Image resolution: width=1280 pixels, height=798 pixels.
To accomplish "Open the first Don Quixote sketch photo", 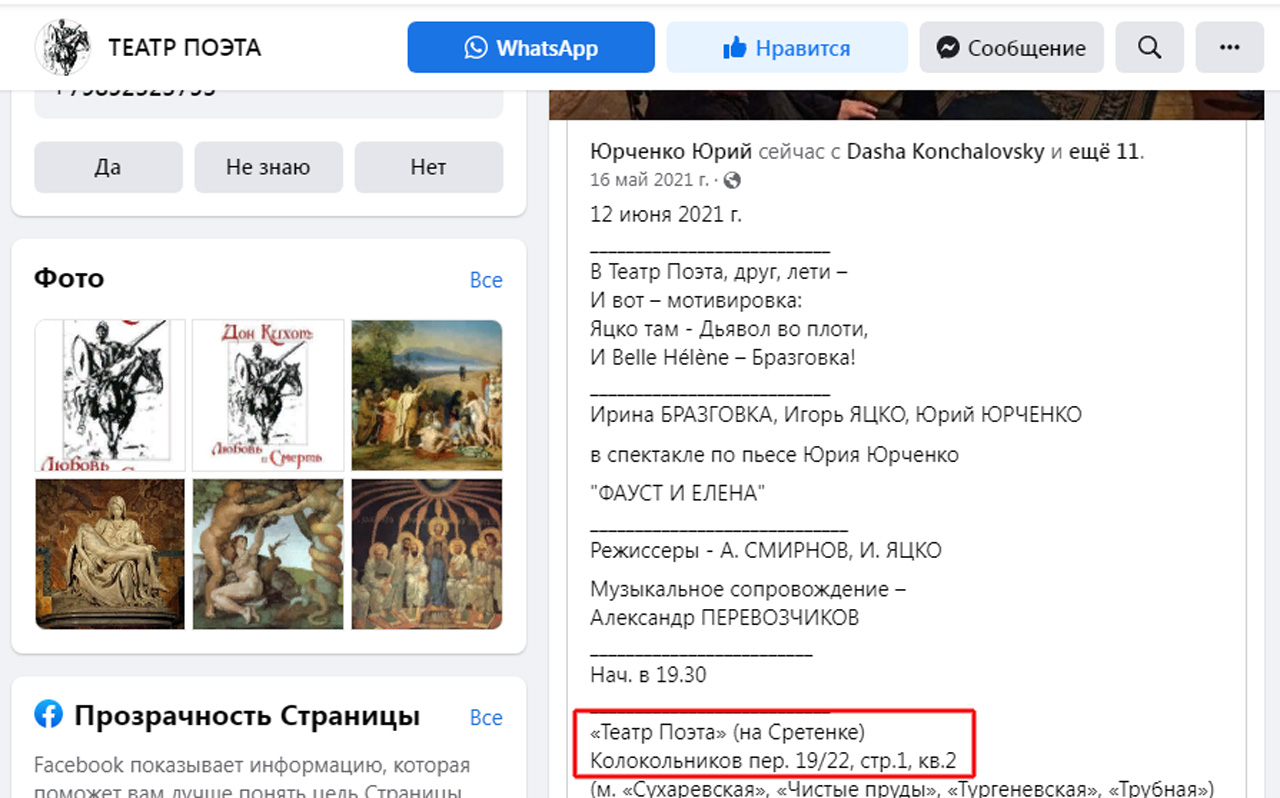I will [x=110, y=395].
